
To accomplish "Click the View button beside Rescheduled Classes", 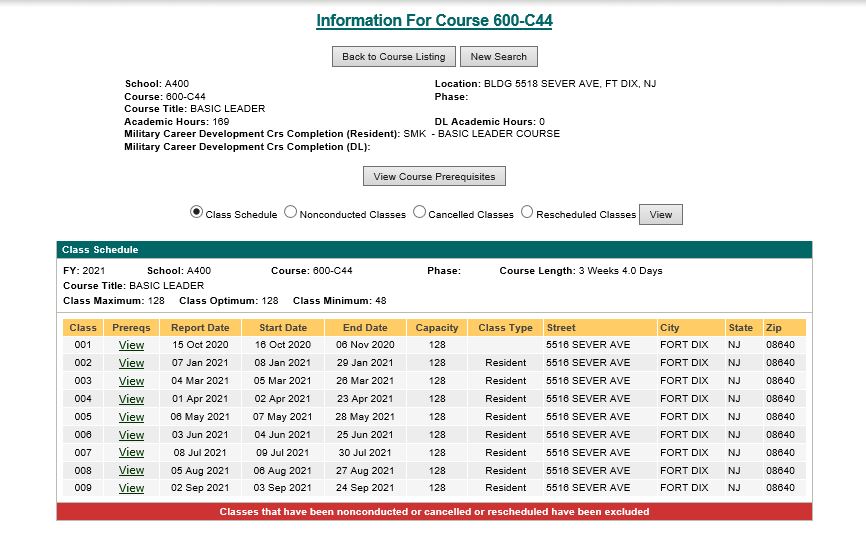I will tap(660, 214).
